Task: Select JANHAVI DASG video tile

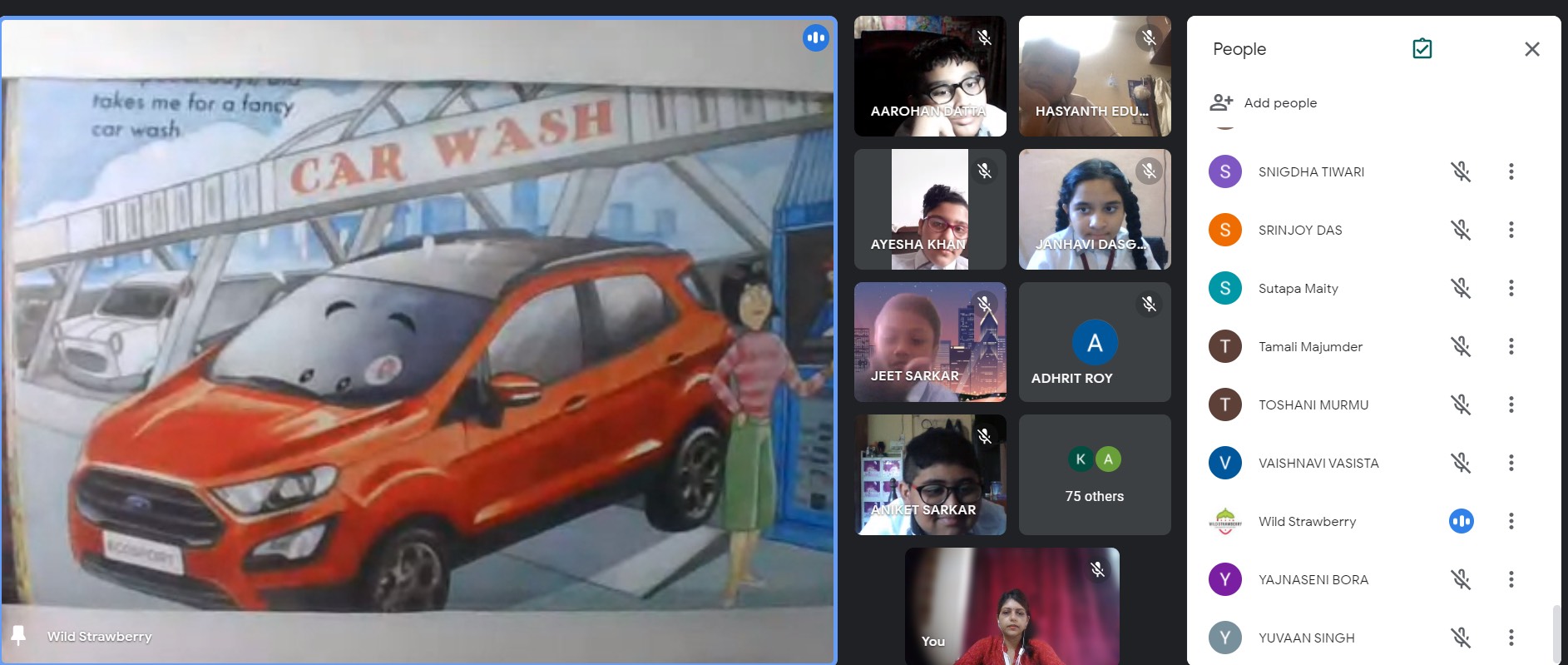Action: coord(1095,209)
